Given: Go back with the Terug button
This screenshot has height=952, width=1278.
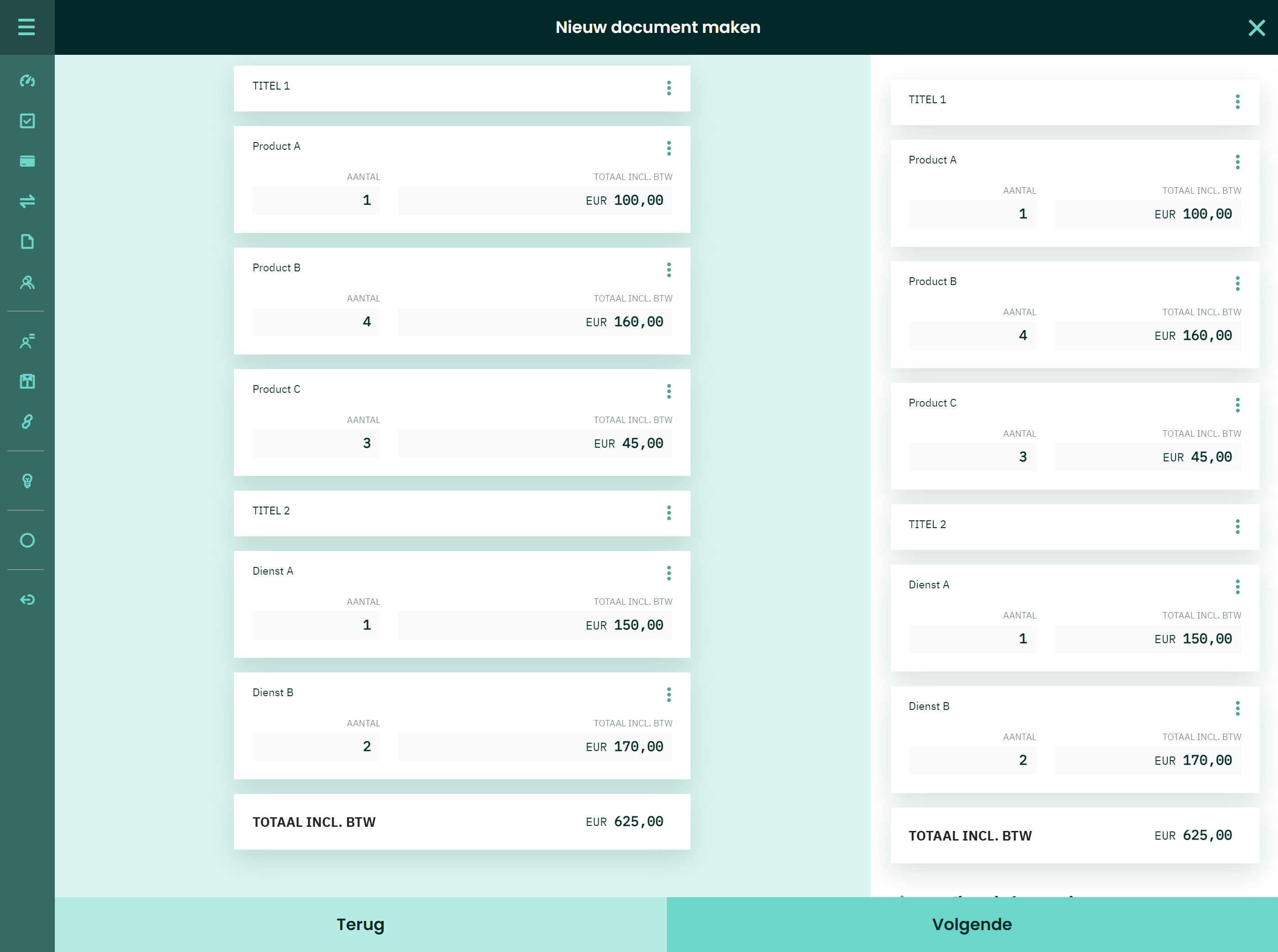Looking at the screenshot, I should point(361,924).
